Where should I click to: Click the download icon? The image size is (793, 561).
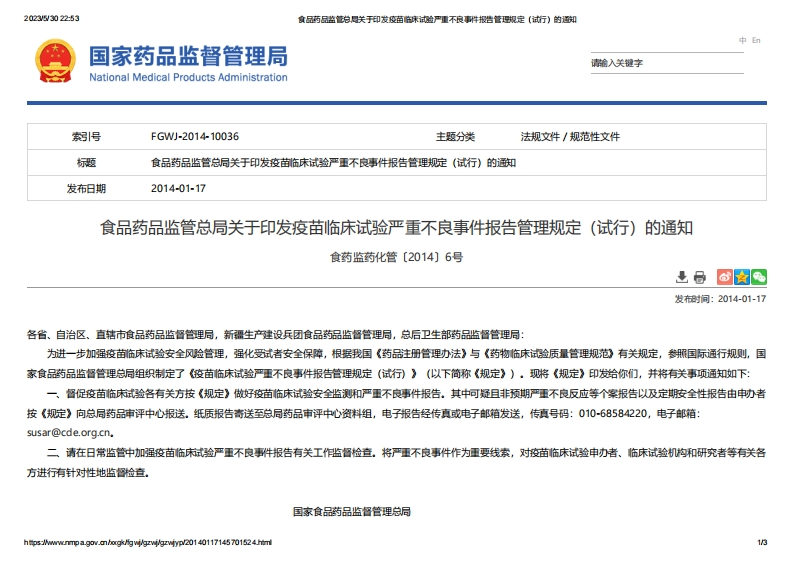682,277
